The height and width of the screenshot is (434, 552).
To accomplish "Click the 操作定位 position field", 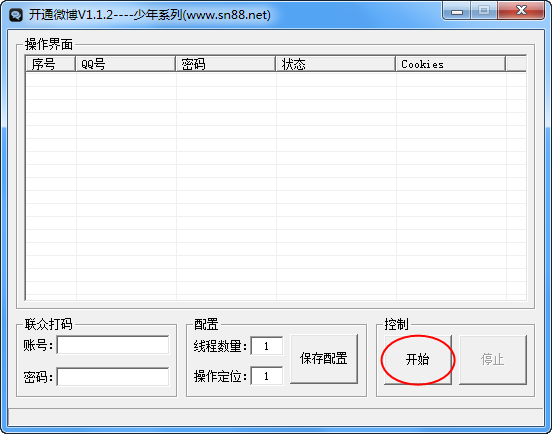I will [266, 376].
